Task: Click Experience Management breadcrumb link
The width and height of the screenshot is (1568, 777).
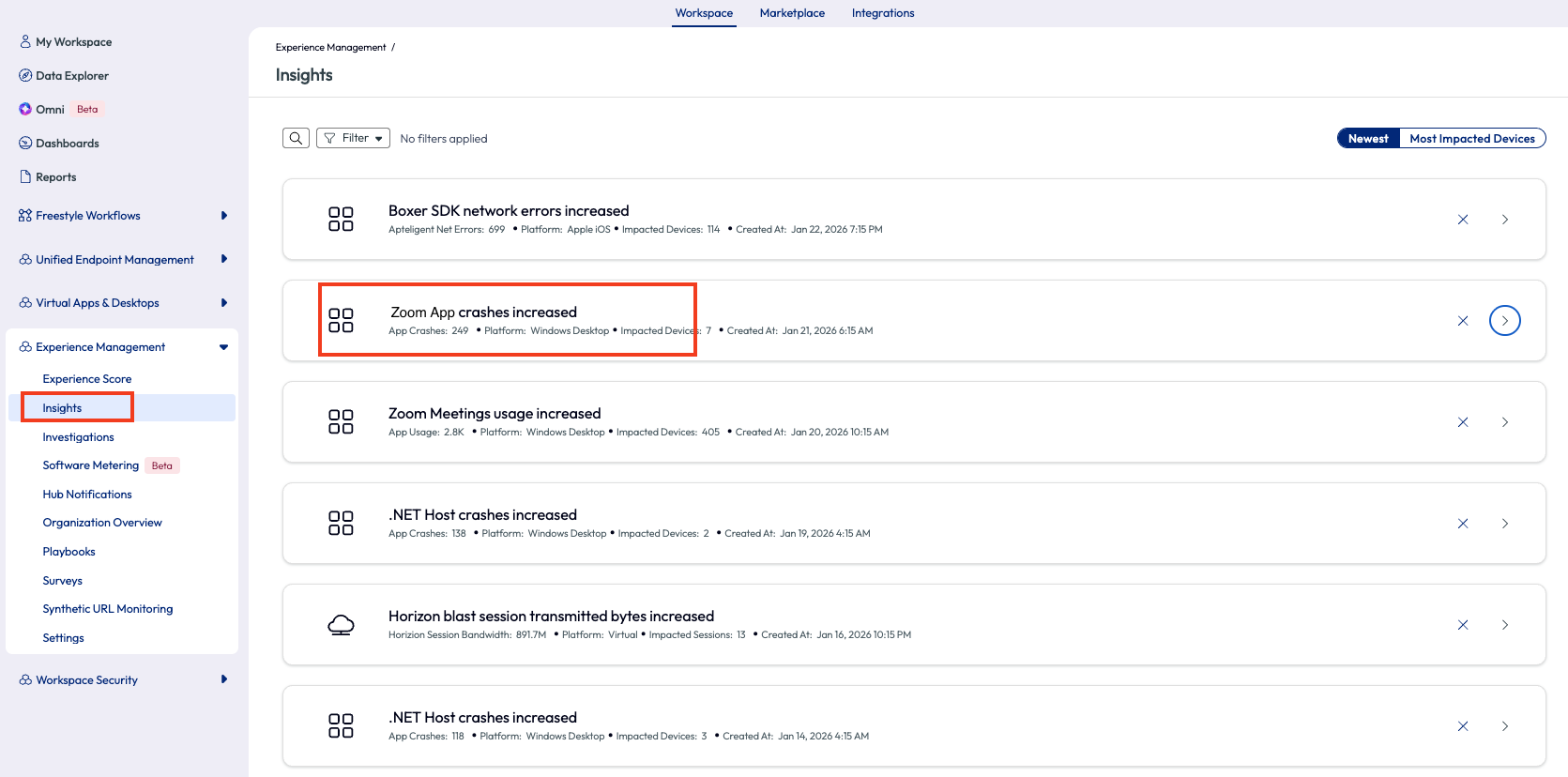Action: coord(330,47)
